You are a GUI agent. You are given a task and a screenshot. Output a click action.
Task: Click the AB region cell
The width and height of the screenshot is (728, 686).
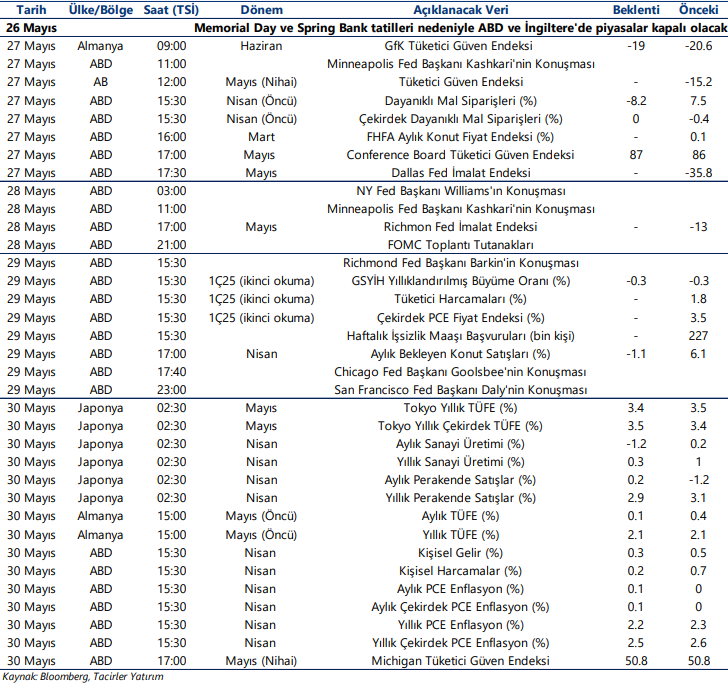pyautogui.click(x=101, y=82)
